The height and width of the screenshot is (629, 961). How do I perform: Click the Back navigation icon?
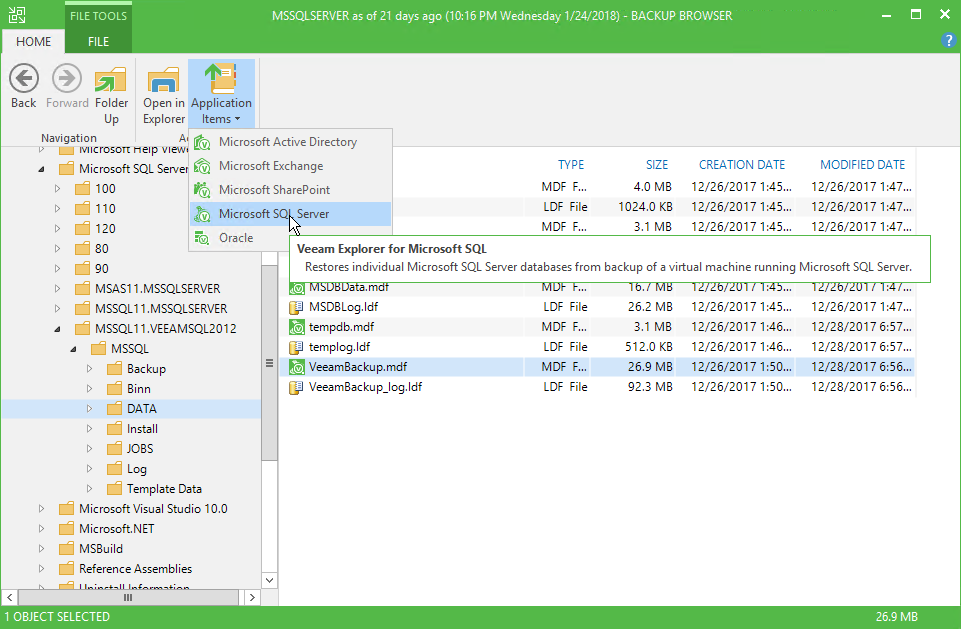click(x=24, y=78)
